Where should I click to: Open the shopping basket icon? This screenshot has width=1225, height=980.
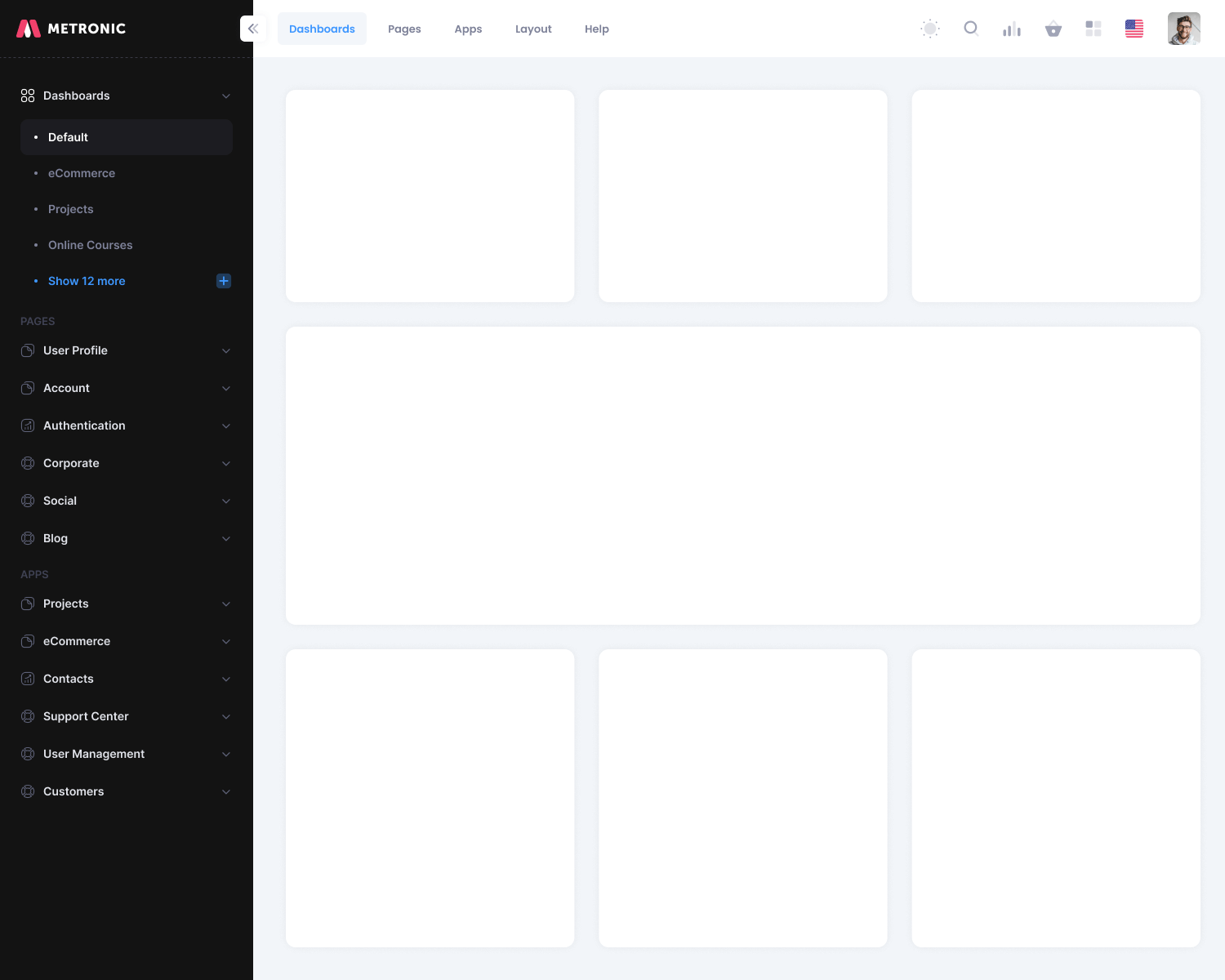[x=1053, y=29]
